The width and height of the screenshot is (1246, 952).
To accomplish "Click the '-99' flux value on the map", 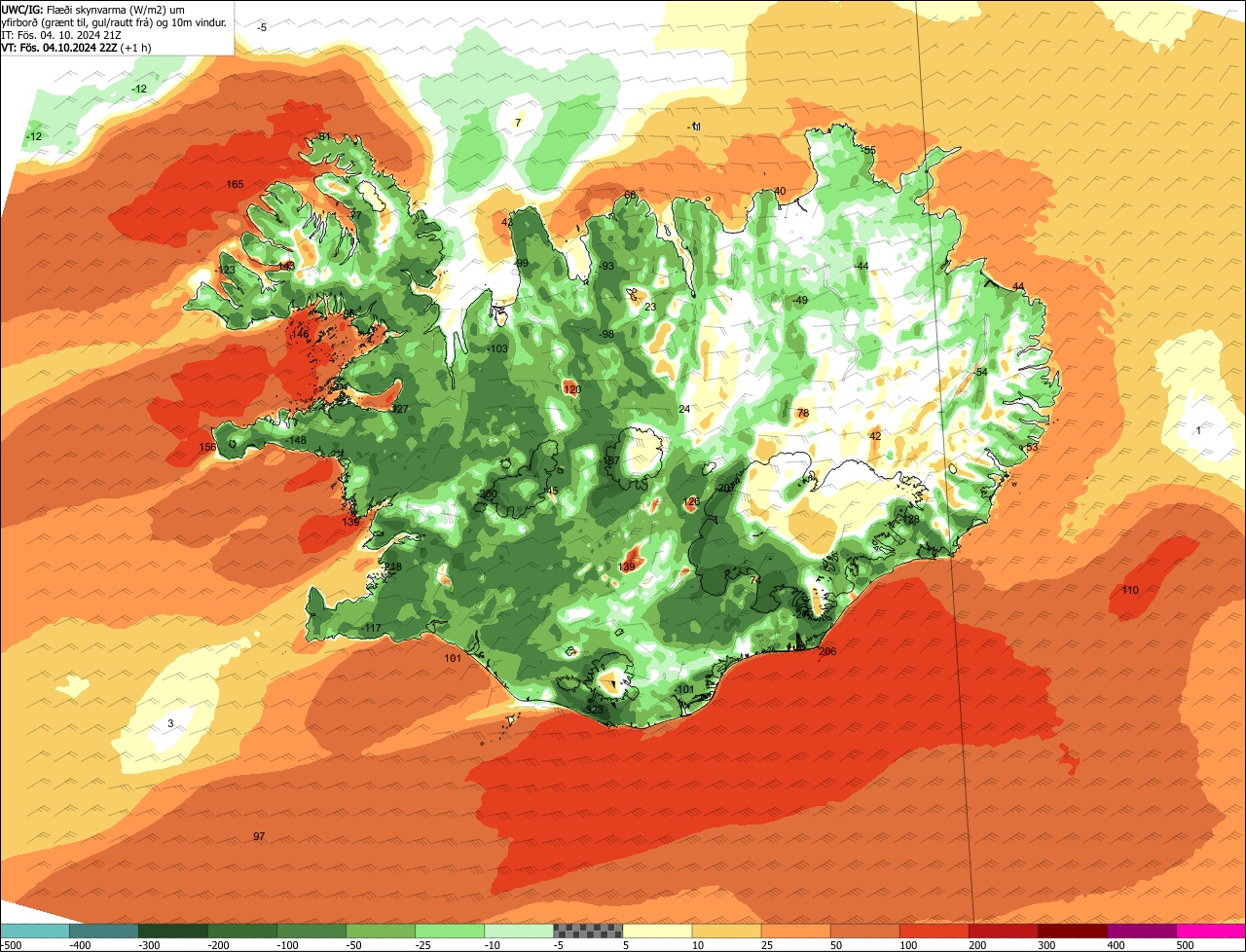I will 521,264.
